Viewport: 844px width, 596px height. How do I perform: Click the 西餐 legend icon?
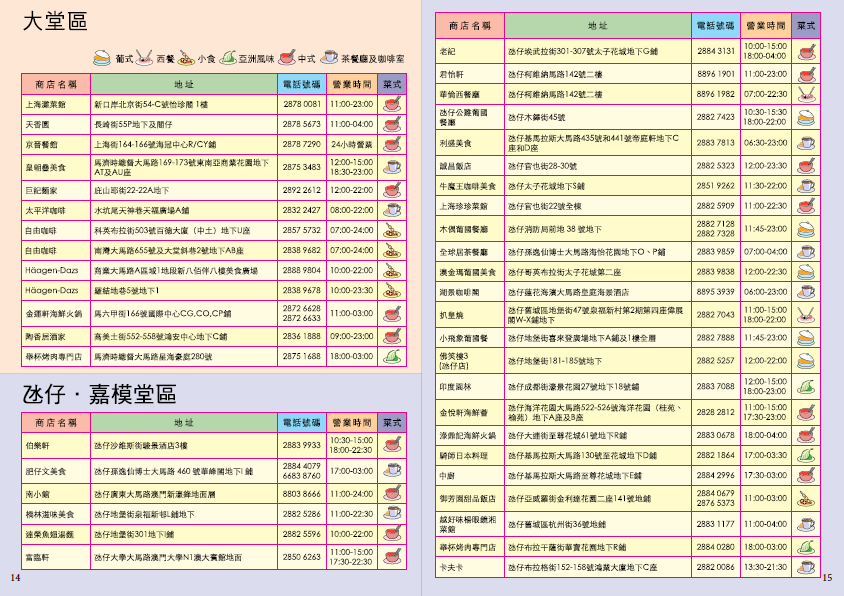145,58
